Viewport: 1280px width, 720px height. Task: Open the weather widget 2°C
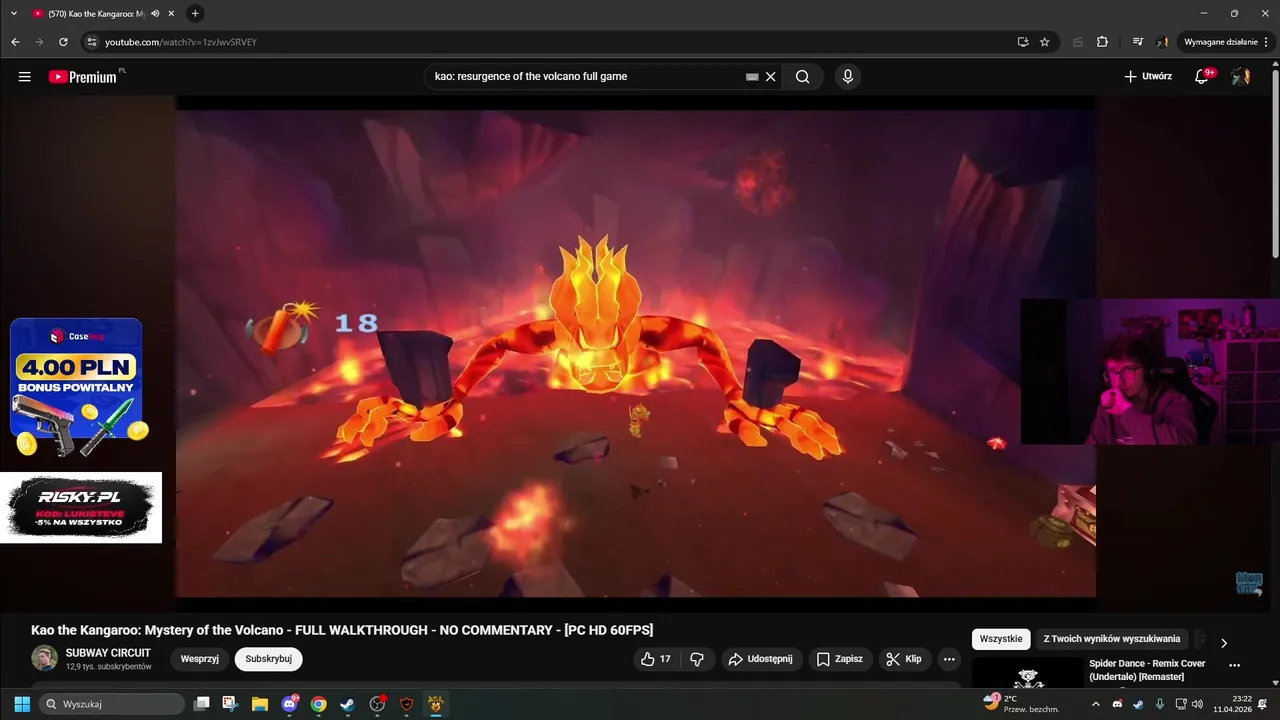pos(1020,704)
